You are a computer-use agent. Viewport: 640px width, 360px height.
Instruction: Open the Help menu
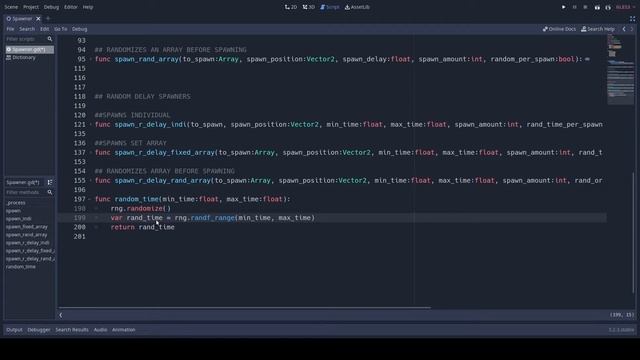[x=88, y=7]
